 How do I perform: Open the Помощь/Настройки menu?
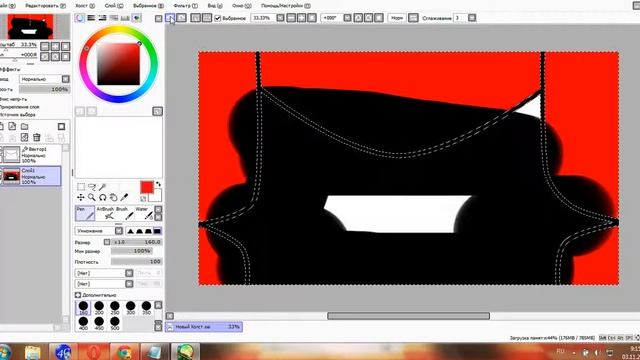(286, 6)
